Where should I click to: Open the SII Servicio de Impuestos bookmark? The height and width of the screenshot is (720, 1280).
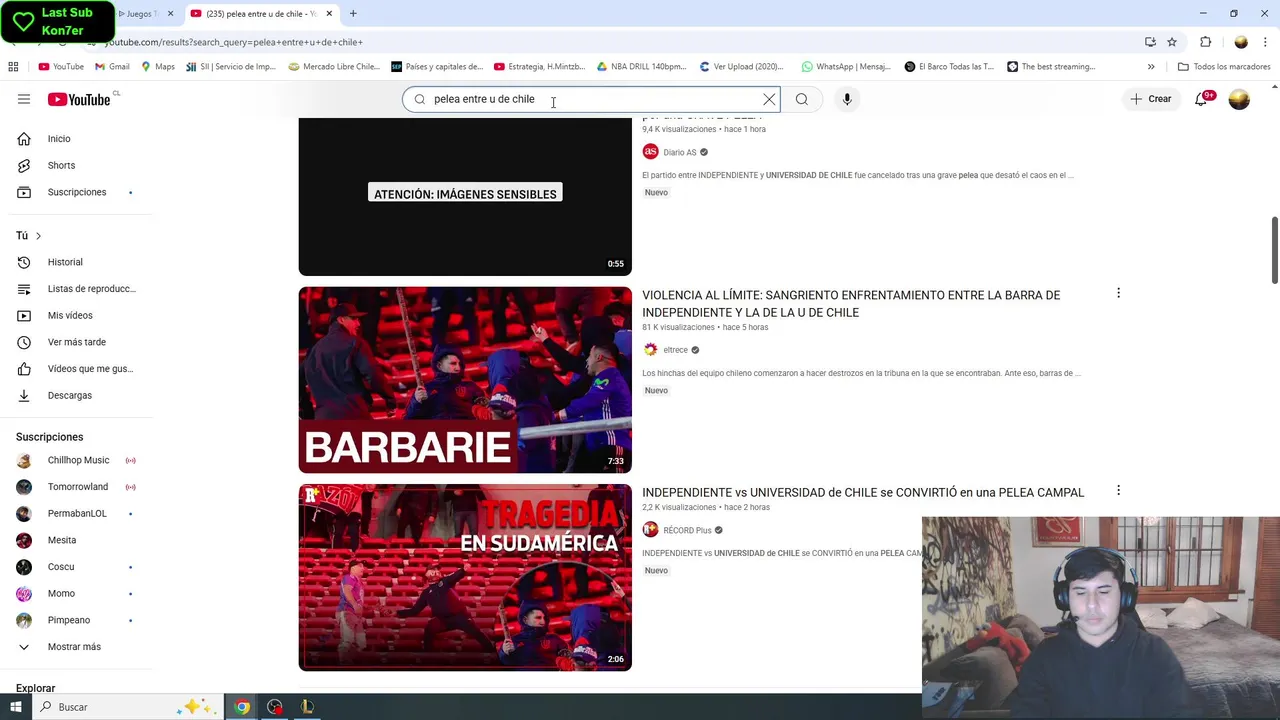[x=231, y=67]
